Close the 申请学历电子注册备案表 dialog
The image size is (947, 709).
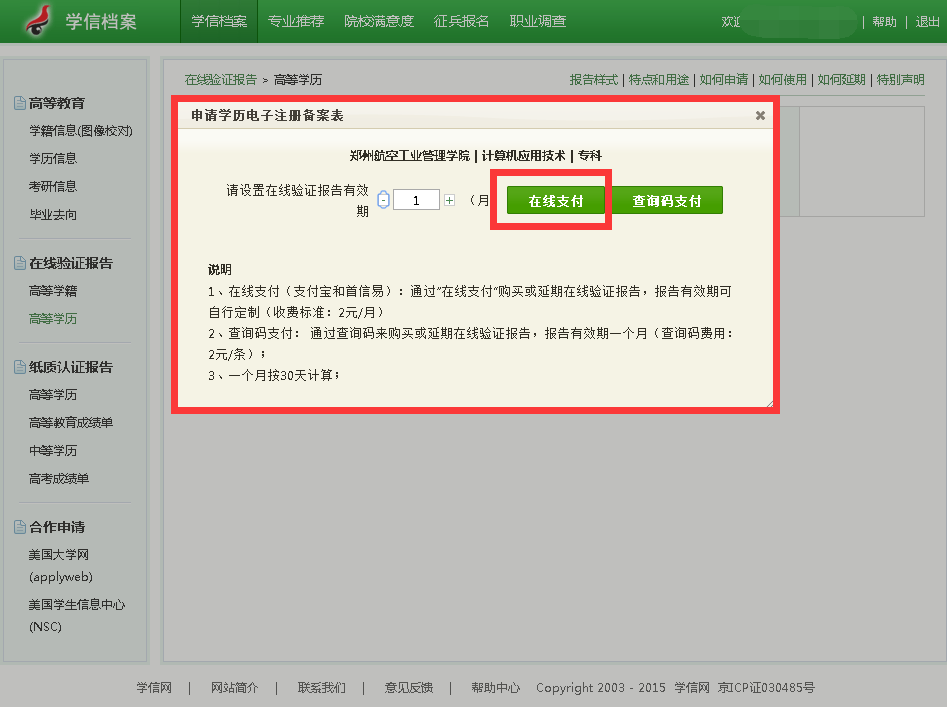[x=760, y=116]
